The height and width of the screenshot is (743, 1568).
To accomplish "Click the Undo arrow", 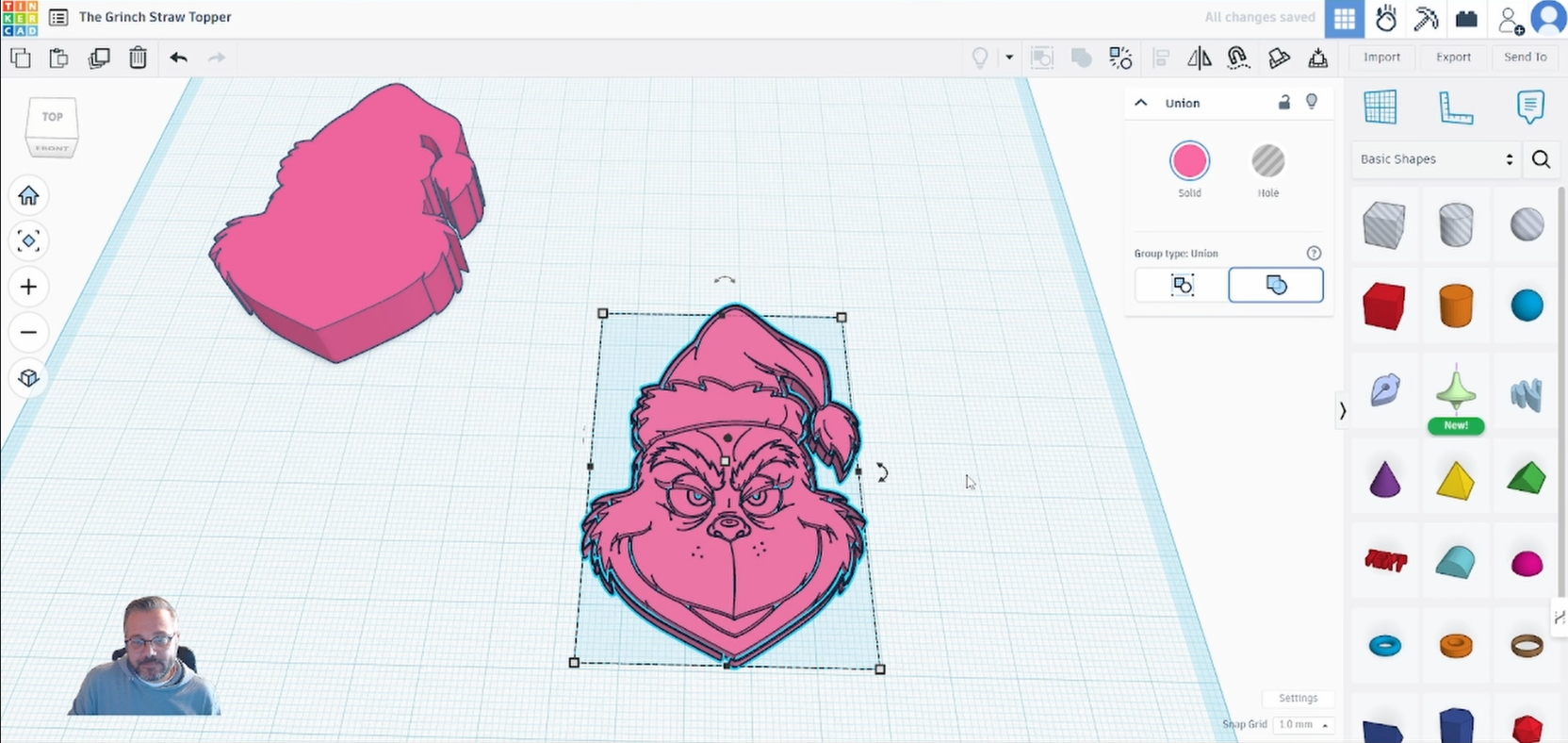I will [178, 58].
